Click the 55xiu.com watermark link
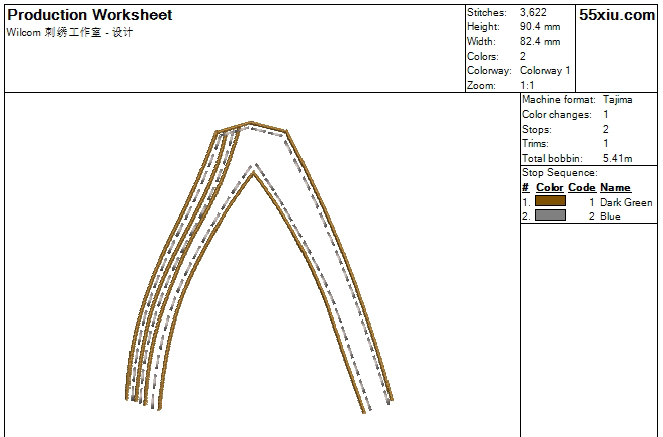663x437 pixels. point(617,16)
